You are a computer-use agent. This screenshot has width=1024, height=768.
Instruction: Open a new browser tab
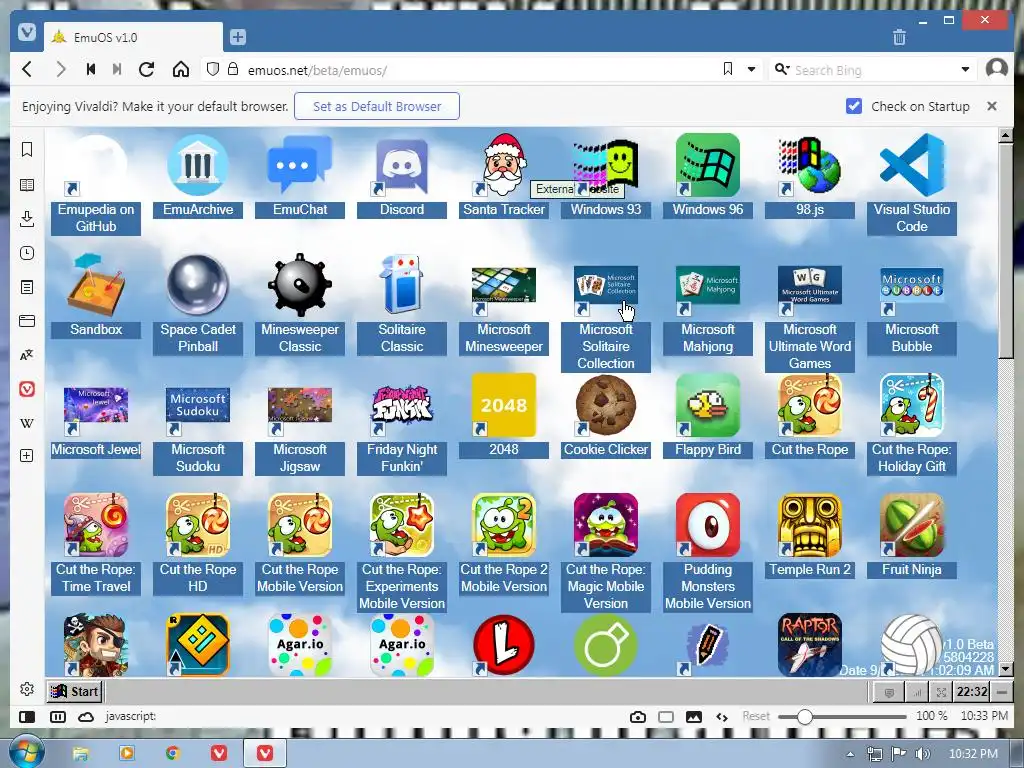coord(238,37)
